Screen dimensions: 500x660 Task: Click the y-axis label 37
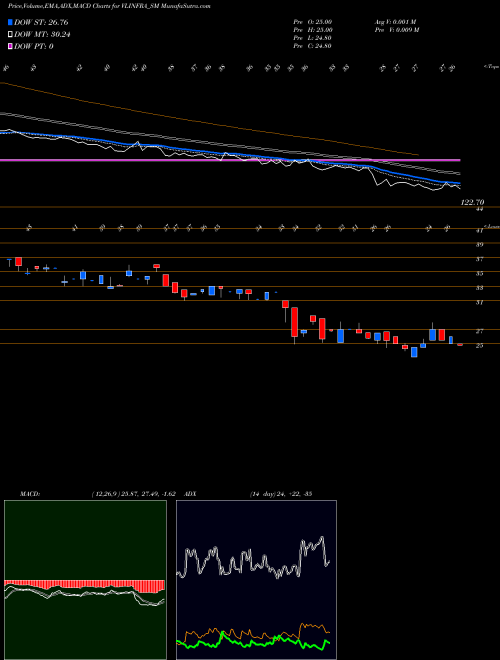(x=479, y=259)
